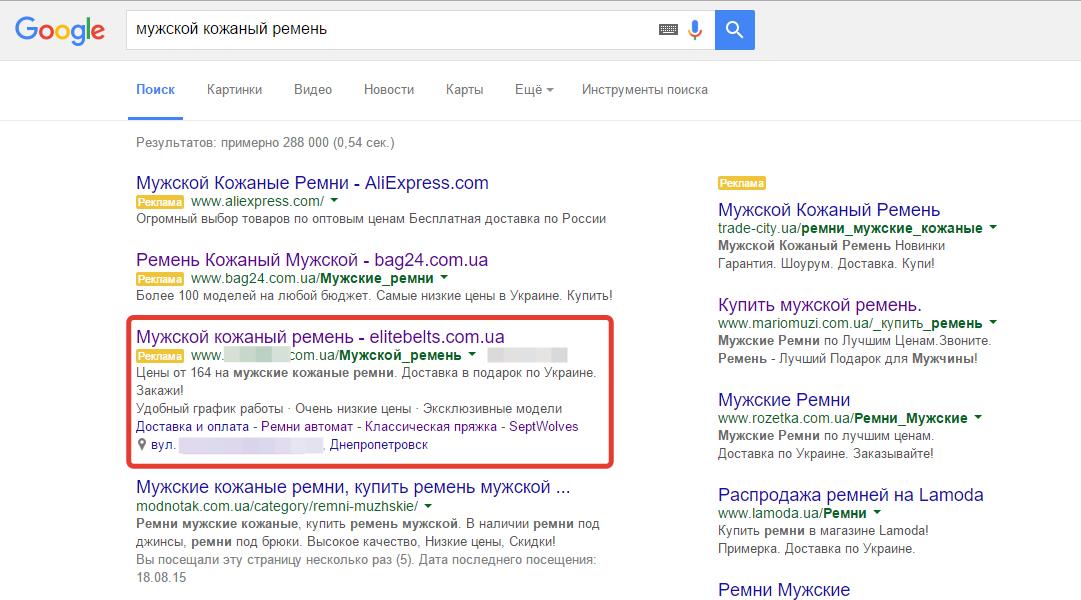1081x600 pixels.
Task: Open Распродажа ремней на Lamoda link
Action: (x=850, y=495)
